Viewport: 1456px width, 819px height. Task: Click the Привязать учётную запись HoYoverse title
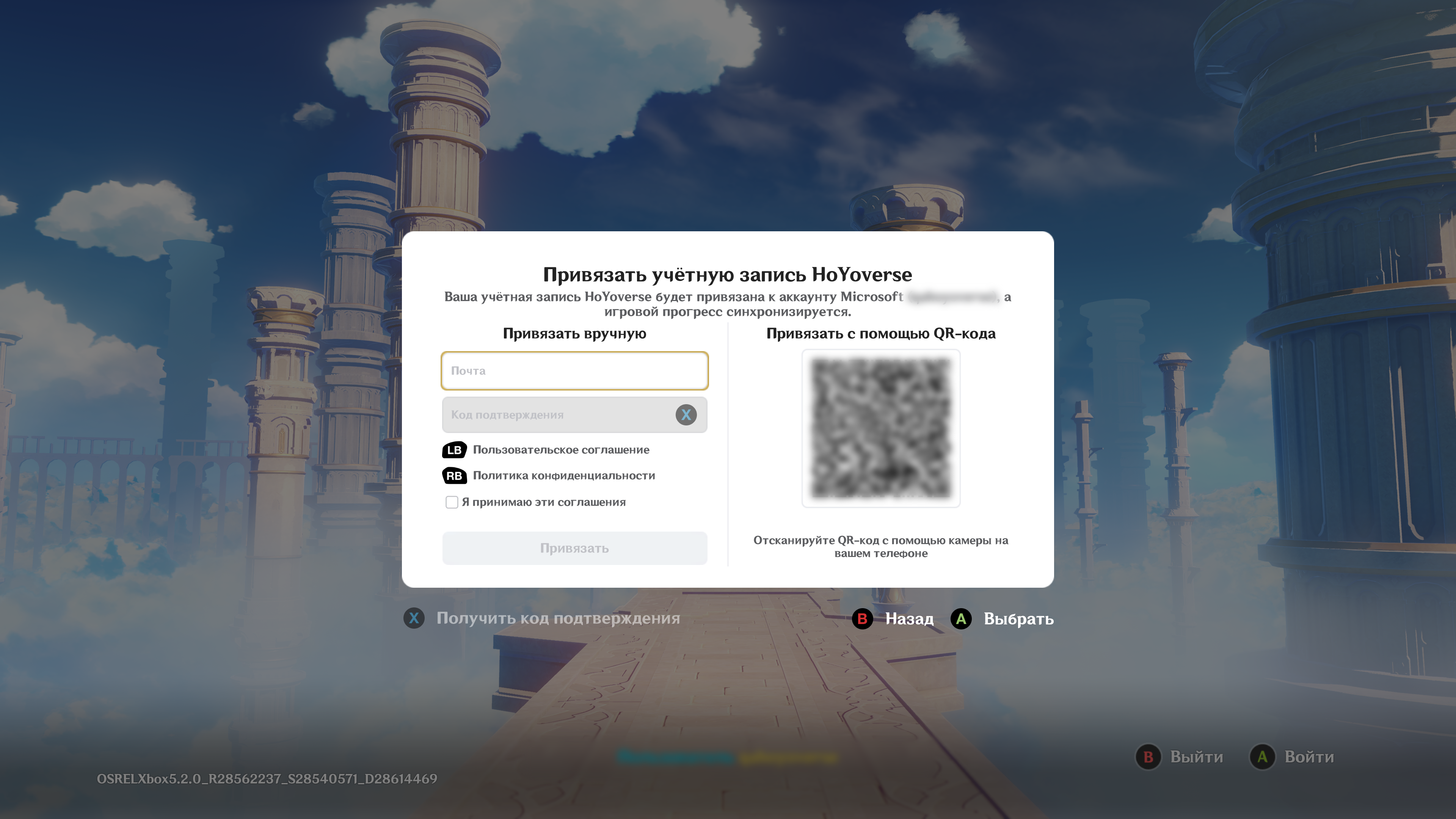(728, 275)
